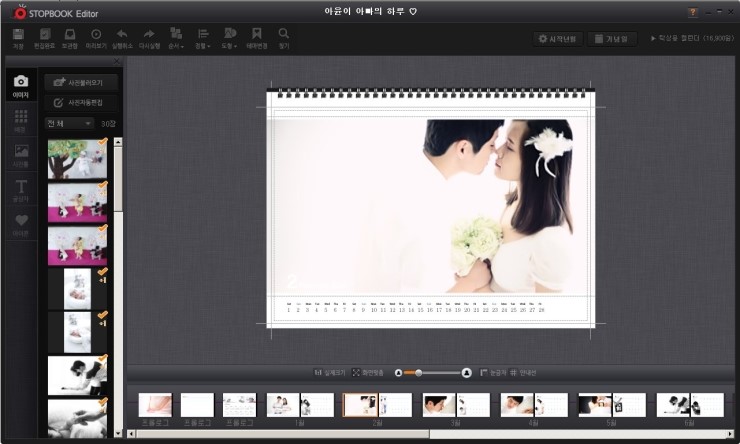Click the Save (저장) toolbar icon

coord(18,37)
